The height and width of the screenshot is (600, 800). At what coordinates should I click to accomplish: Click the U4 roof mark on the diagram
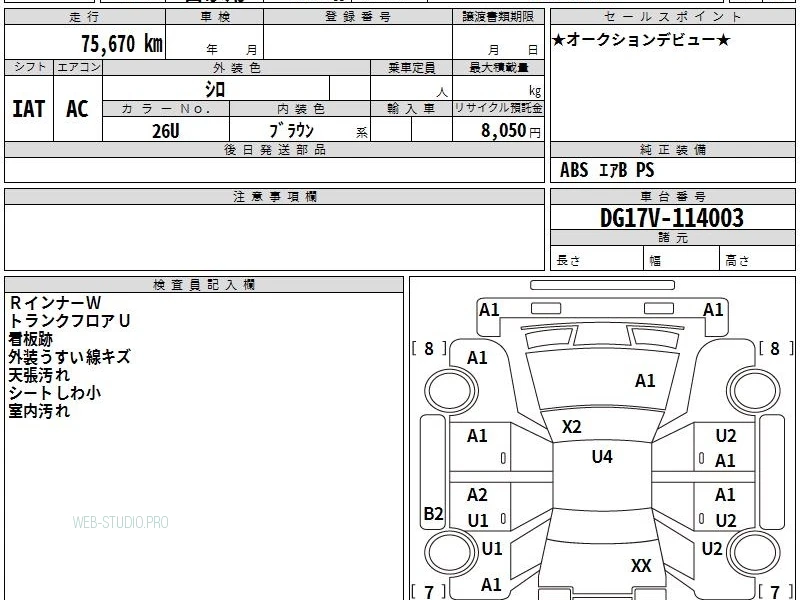tap(602, 456)
